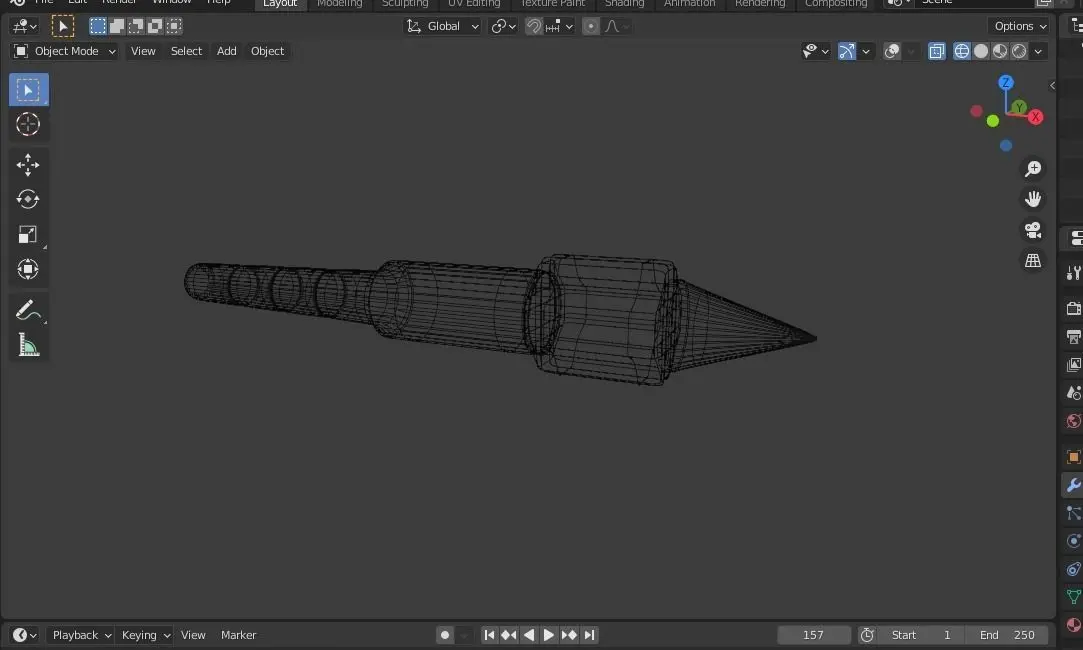Image resolution: width=1083 pixels, height=650 pixels.
Task: Toggle proportional editing button
Action: [591, 26]
